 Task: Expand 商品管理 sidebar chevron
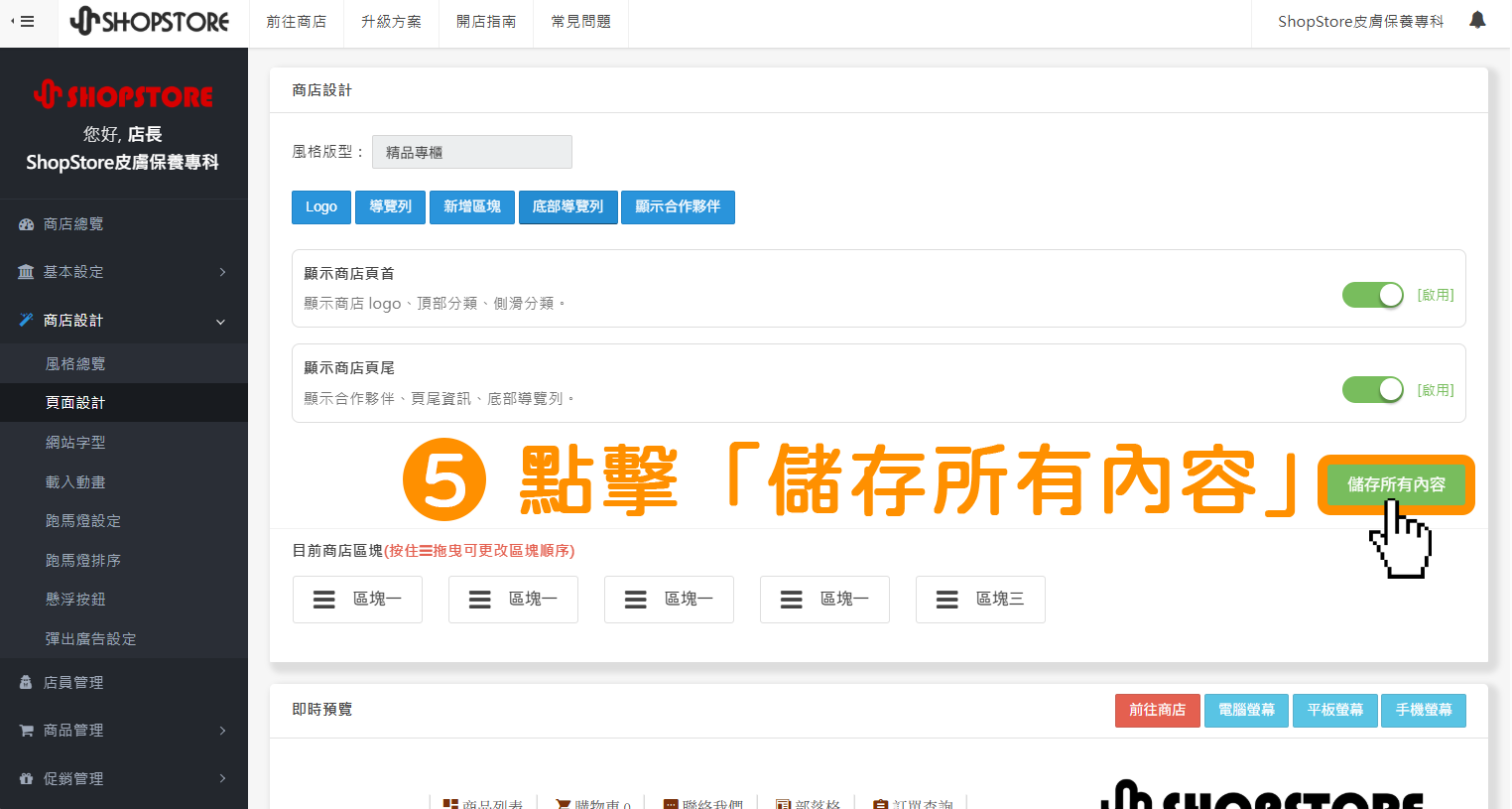point(222,731)
